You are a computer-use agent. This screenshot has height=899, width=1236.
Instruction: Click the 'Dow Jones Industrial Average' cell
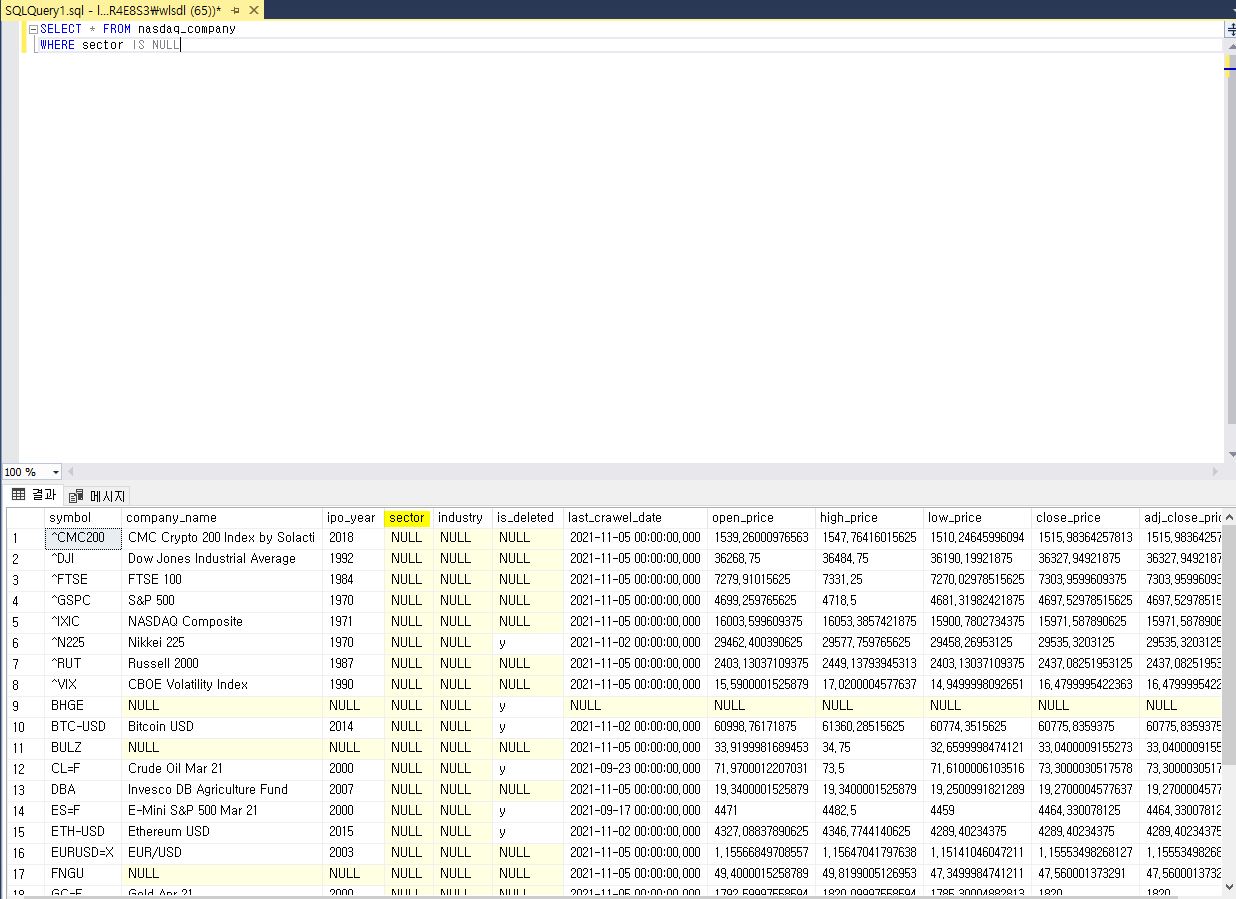tap(222, 559)
